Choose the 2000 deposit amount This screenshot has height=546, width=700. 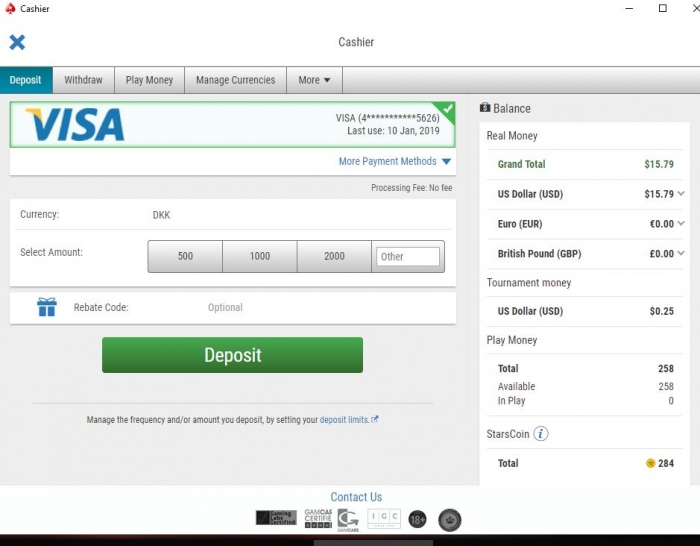coord(334,256)
